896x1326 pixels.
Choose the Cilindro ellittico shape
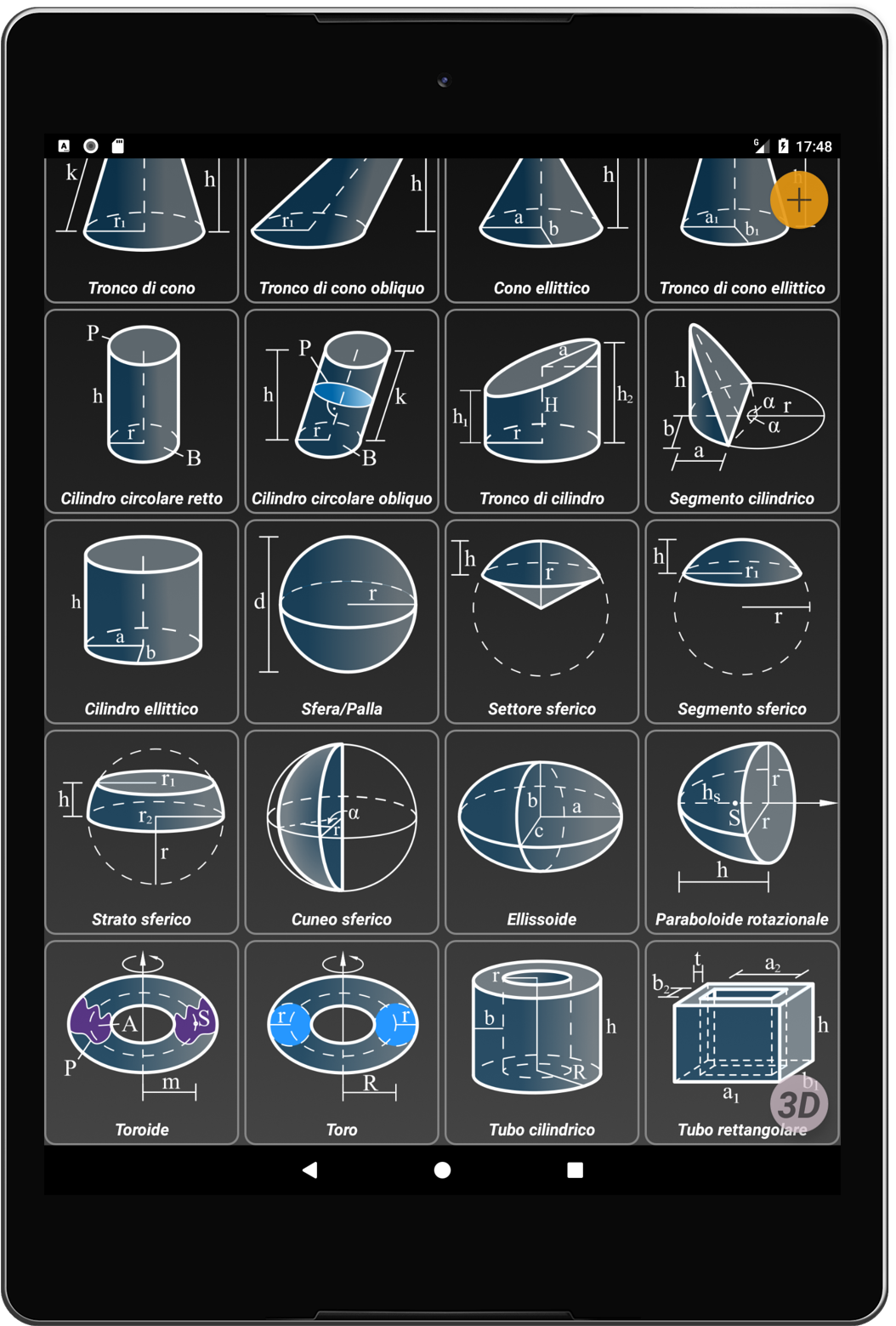coord(142,622)
